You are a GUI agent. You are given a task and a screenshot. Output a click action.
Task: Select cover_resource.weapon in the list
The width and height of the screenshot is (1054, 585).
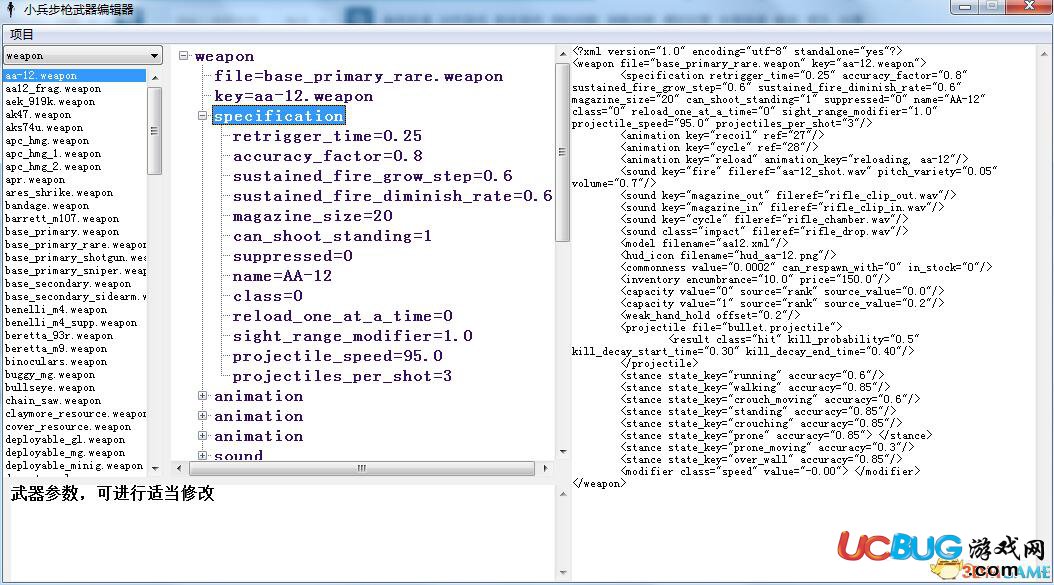pyautogui.click(x=68, y=426)
